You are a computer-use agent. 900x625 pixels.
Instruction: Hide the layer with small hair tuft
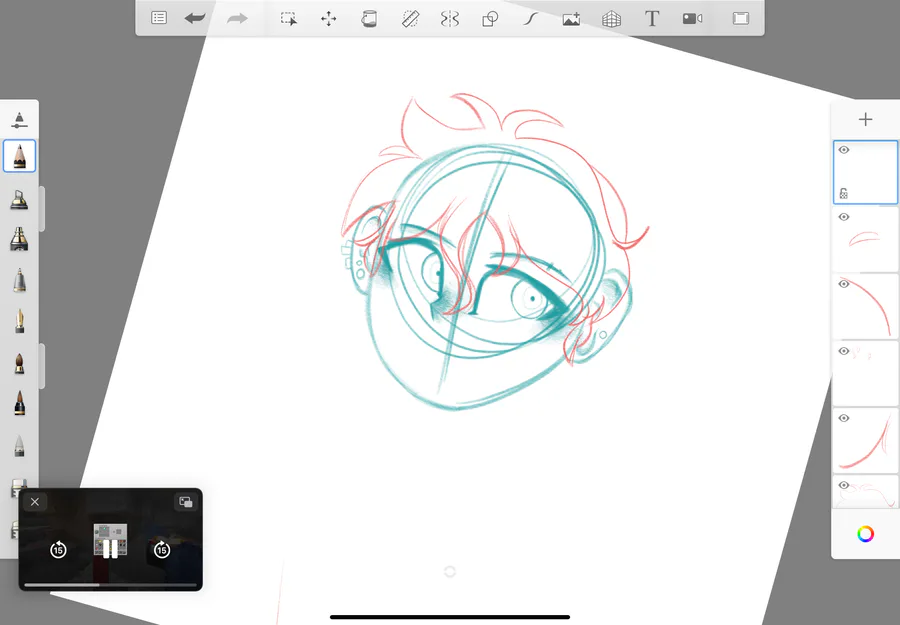coord(844,217)
